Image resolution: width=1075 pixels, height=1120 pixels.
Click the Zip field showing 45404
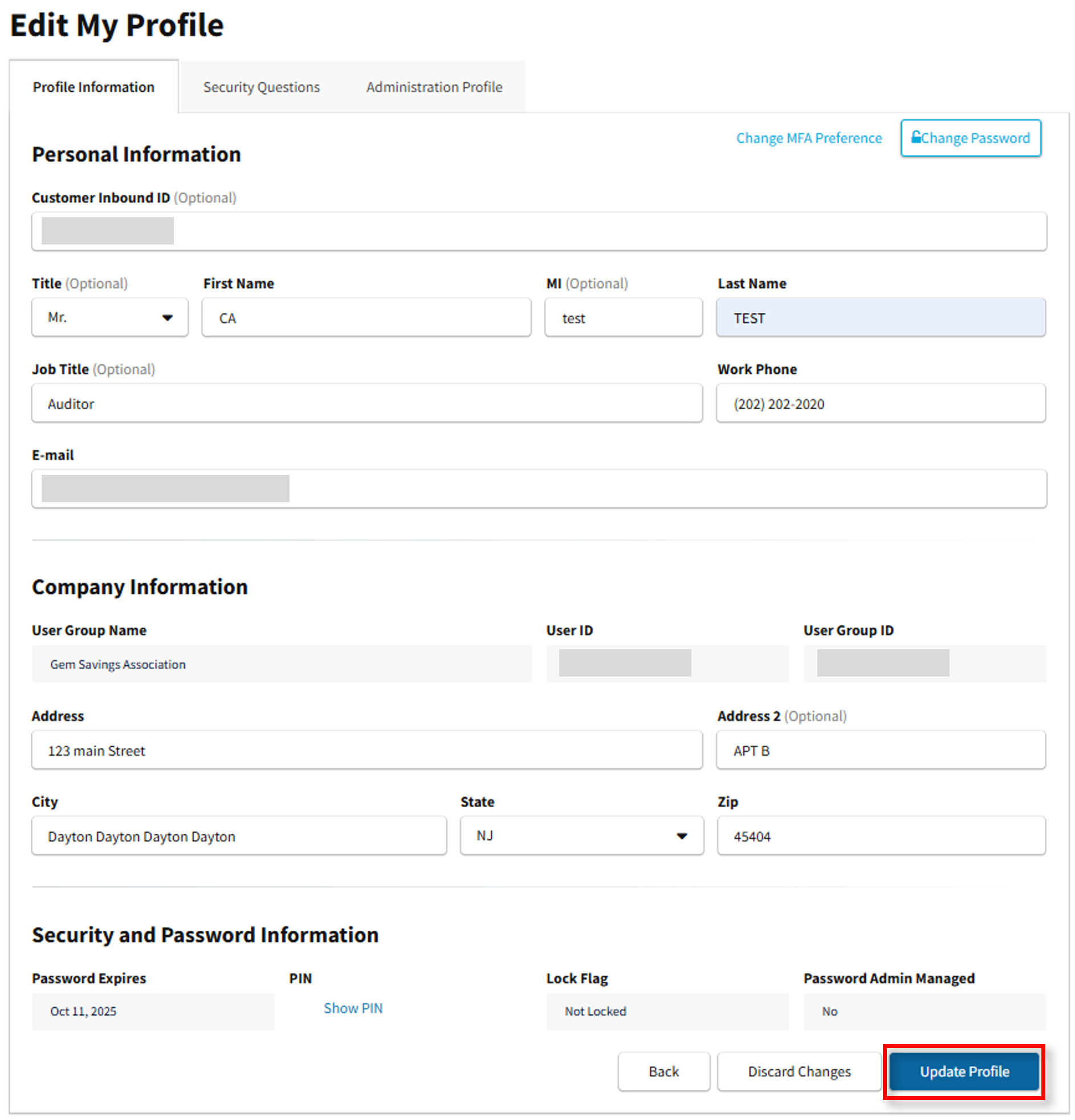coord(880,836)
